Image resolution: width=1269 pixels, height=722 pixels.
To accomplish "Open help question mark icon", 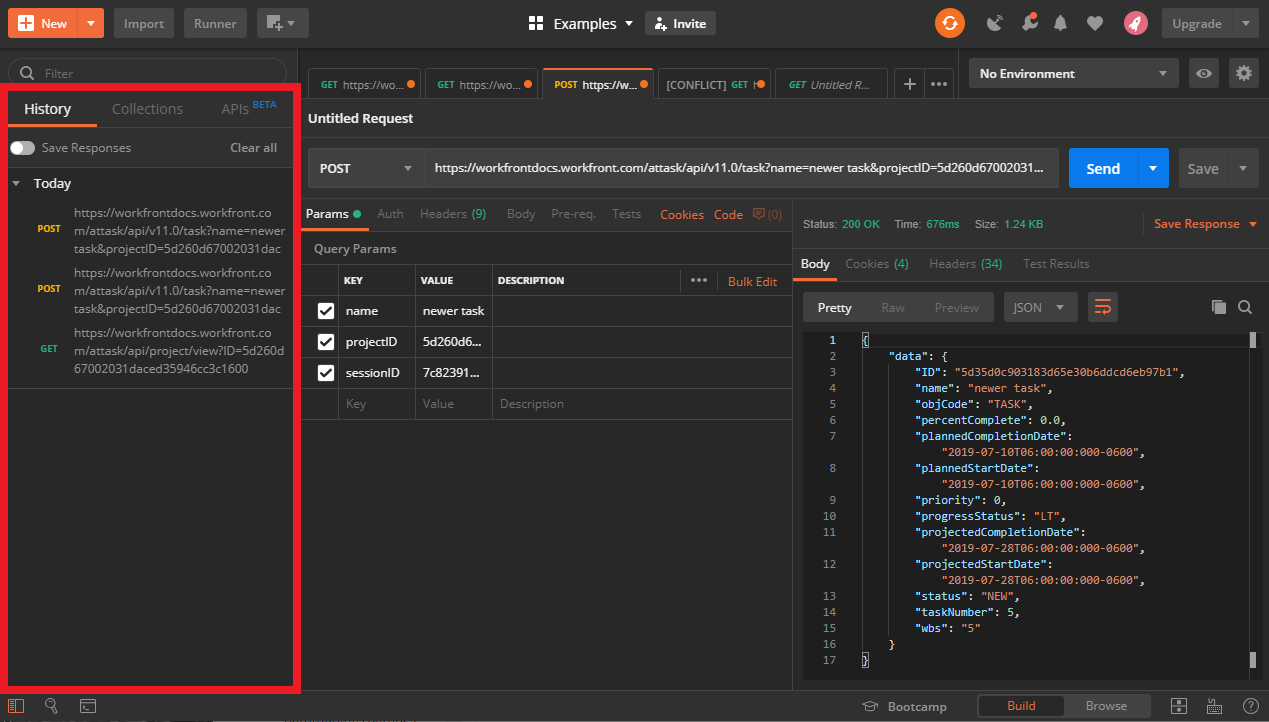I will coord(1250,706).
